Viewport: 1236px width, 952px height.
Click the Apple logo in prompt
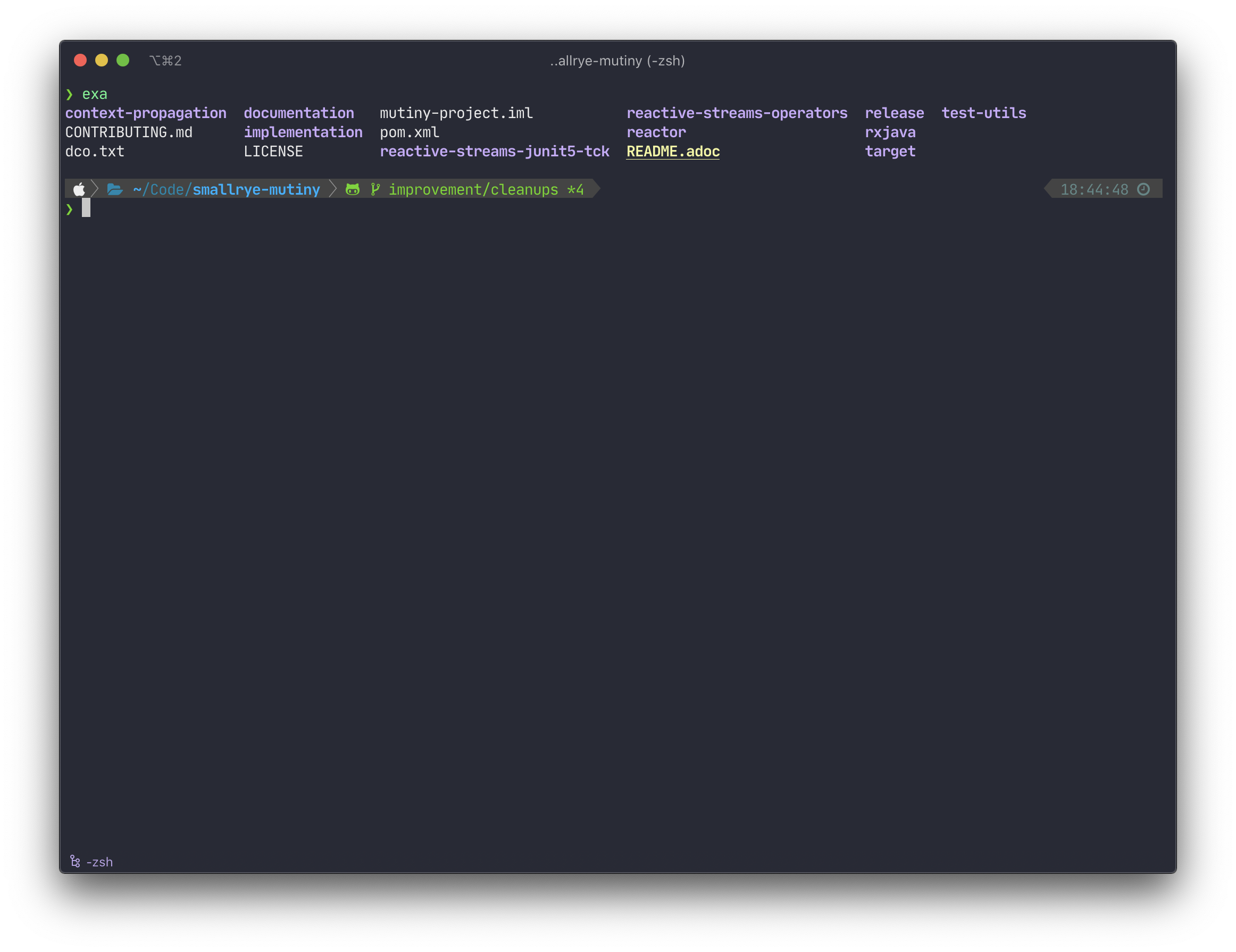coord(79,189)
